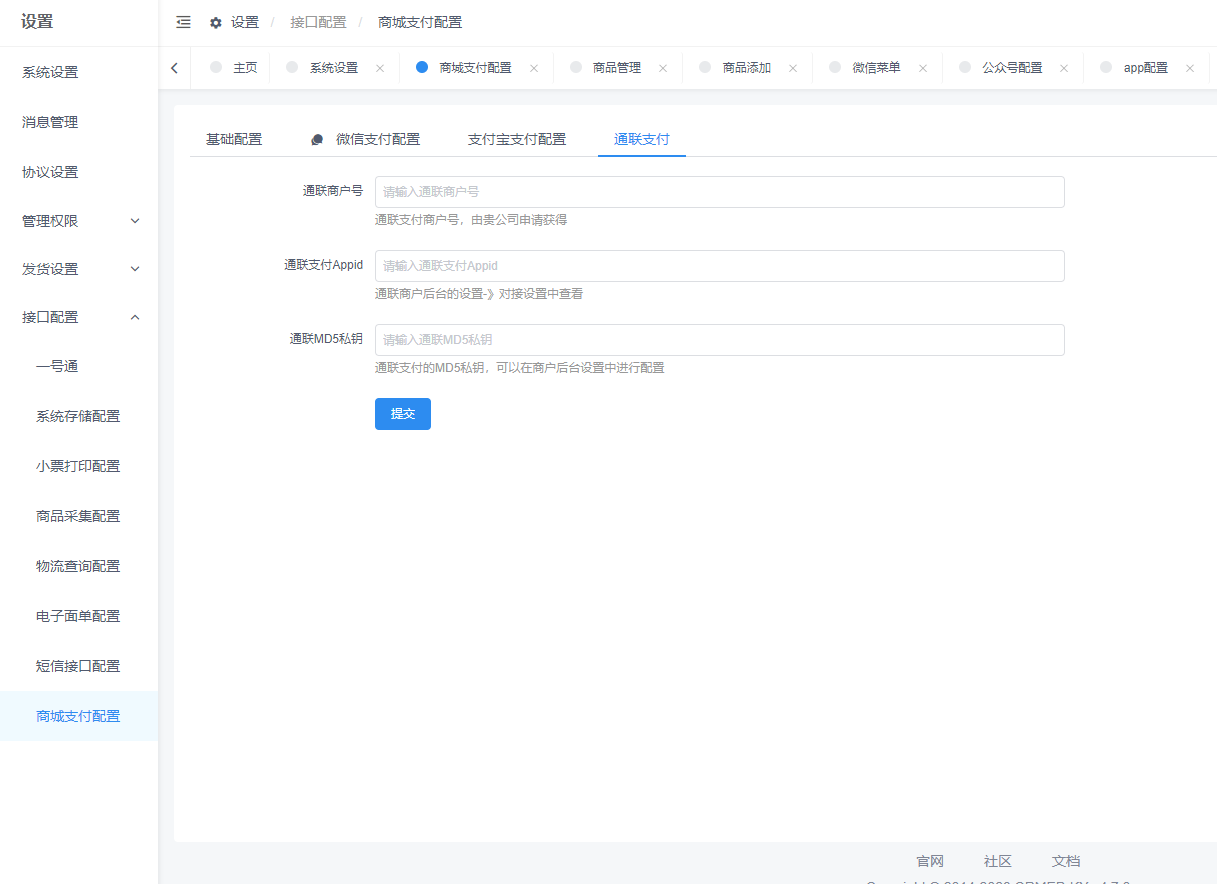
Task: Submit the form with 提交 button
Action: (x=402, y=413)
